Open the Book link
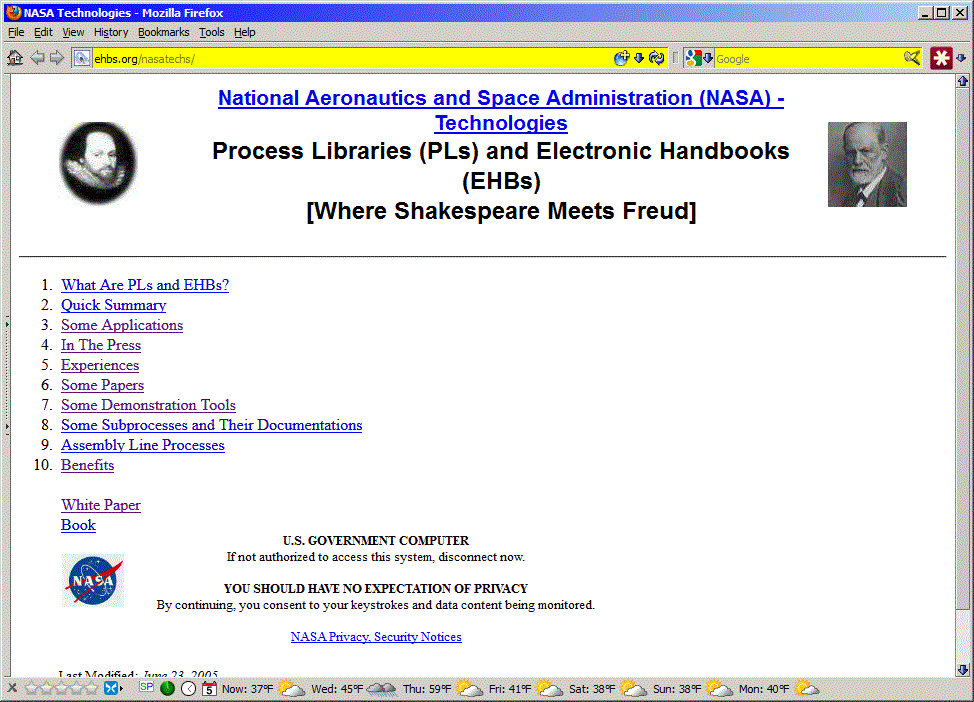Viewport: 974px width, 702px height. tap(78, 525)
